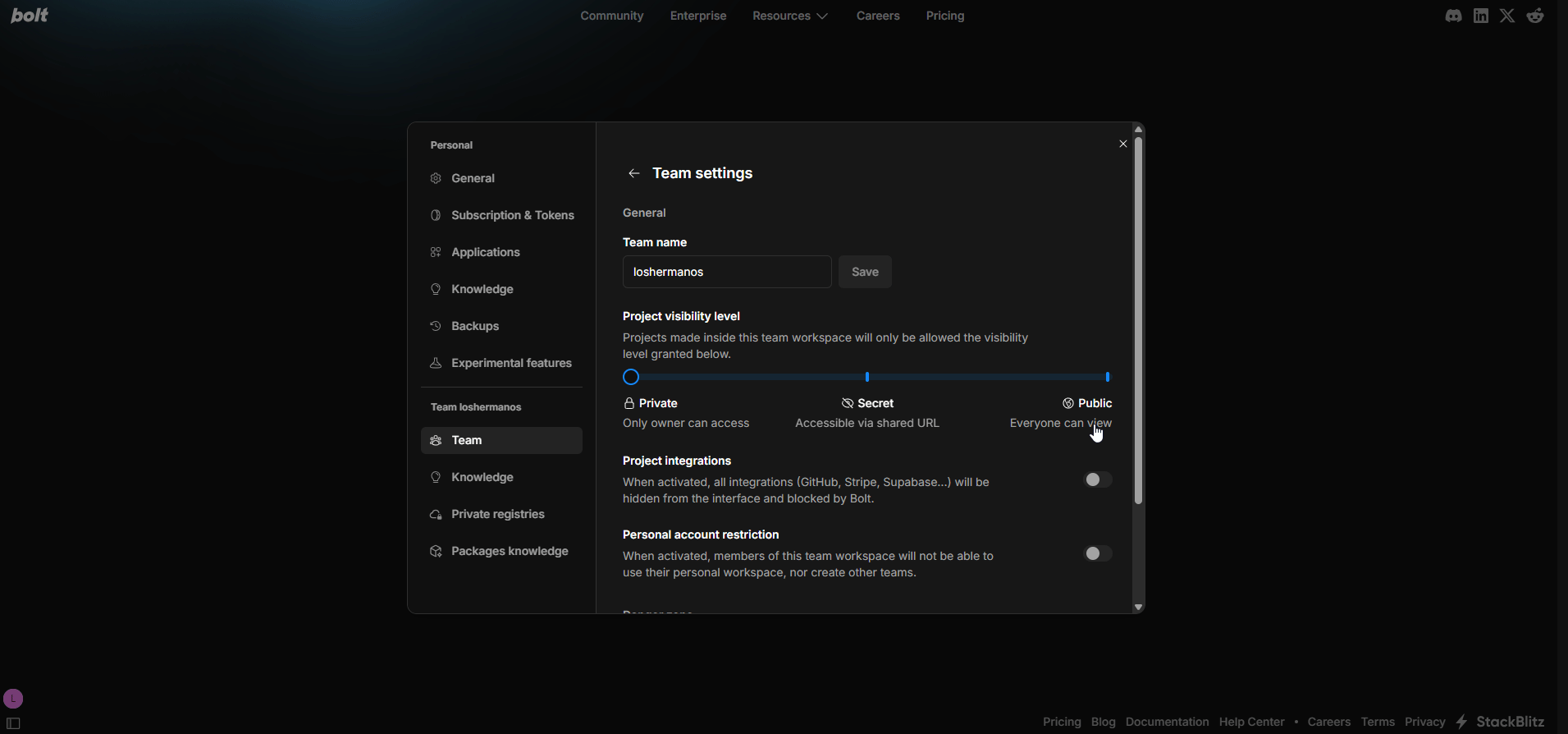1568x734 pixels.
Task: Click the purple user avatar
Action: click(13, 699)
